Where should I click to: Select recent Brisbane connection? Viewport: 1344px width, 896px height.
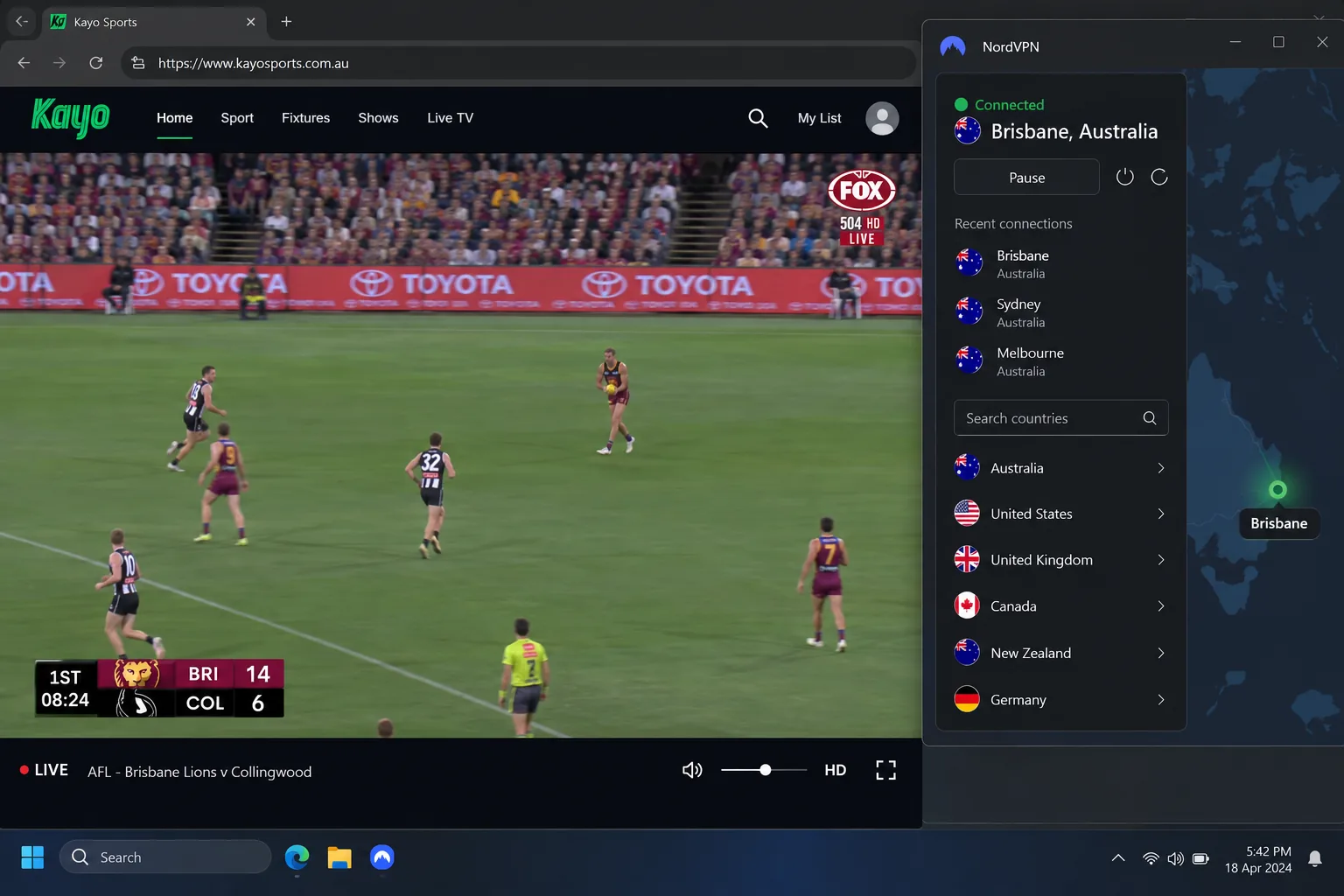[x=1060, y=263]
